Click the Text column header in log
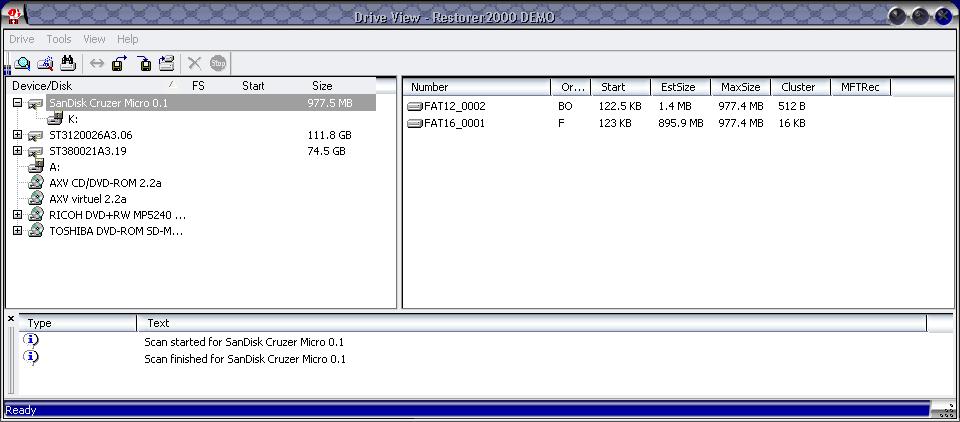Viewport: 960px width, 422px height. 532,323
